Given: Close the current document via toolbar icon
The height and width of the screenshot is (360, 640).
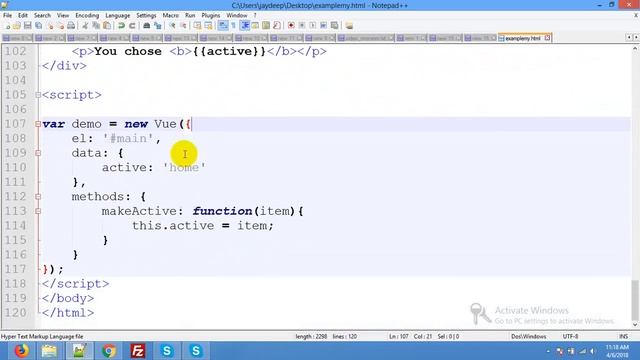Looking at the screenshot, I should pyautogui.click(x=50, y=26).
